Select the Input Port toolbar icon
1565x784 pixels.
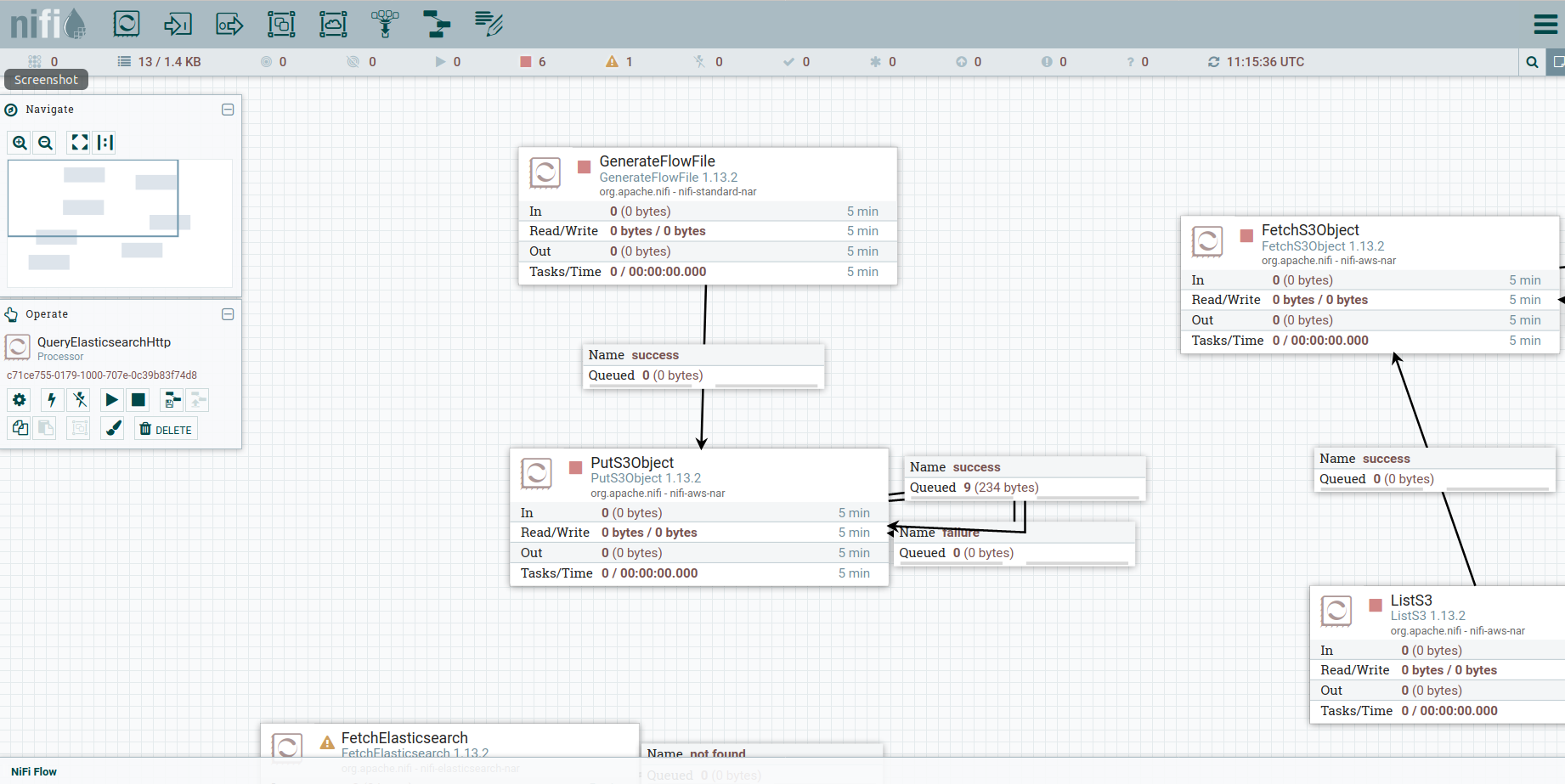pyautogui.click(x=178, y=24)
